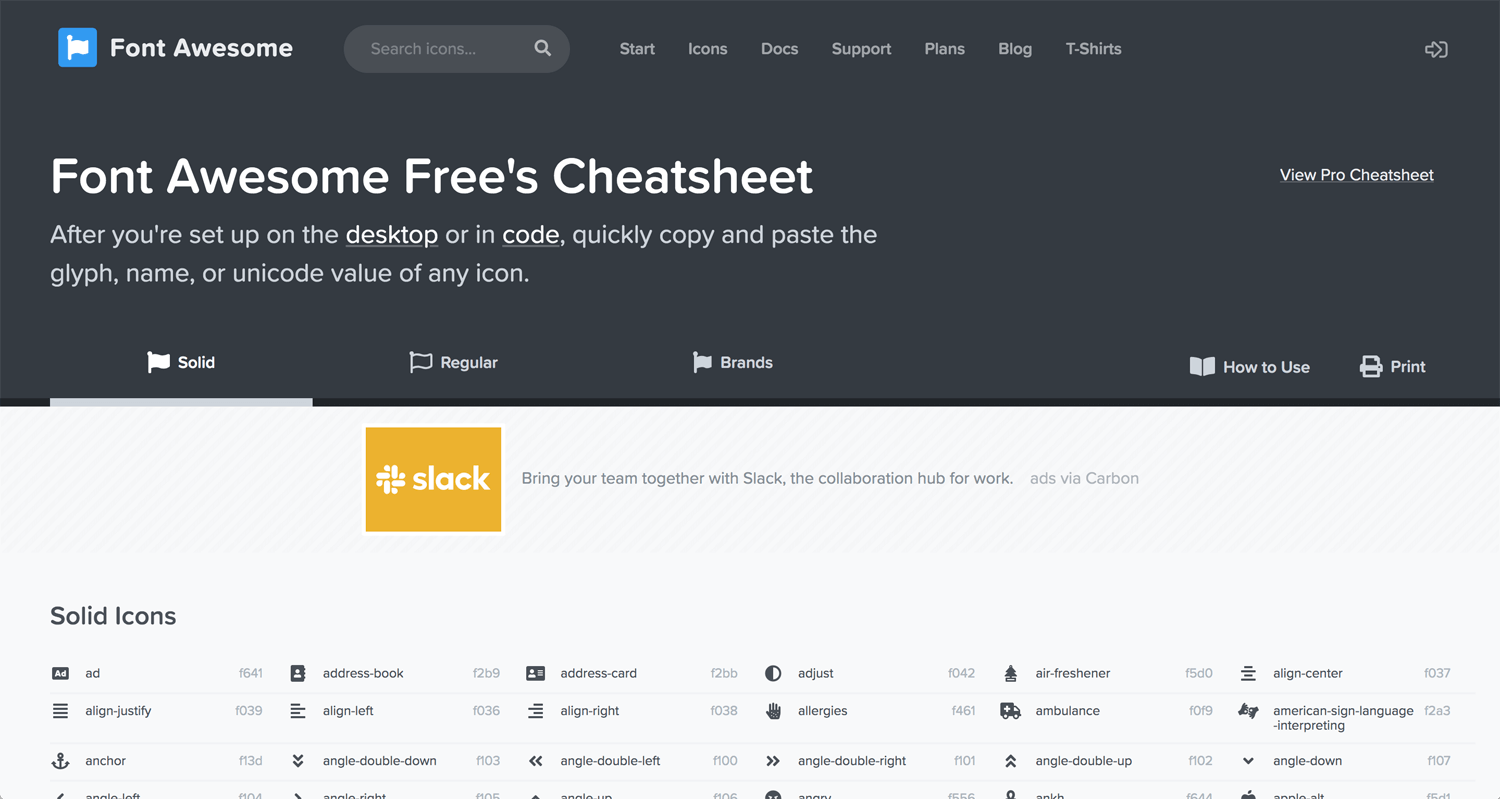Click the icon name air-freshener
Screen dimensions: 1500x799
(1073, 673)
